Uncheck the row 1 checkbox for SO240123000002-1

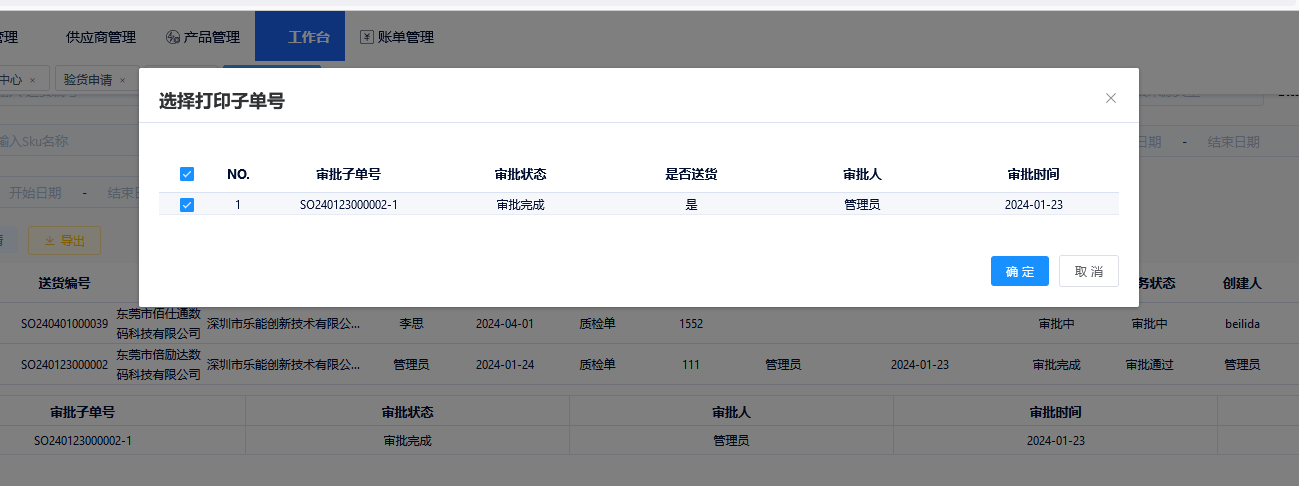[186, 205]
